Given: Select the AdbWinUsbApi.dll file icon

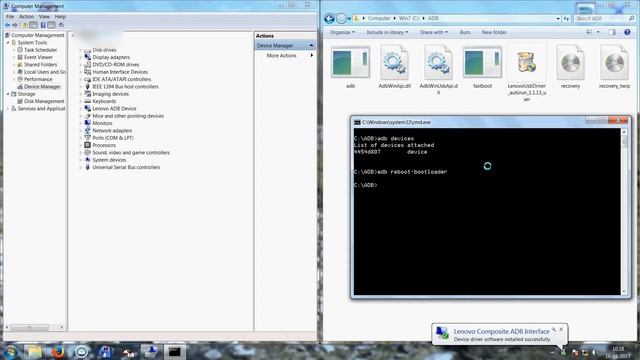Looking at the screenshot, I should 438,62.
